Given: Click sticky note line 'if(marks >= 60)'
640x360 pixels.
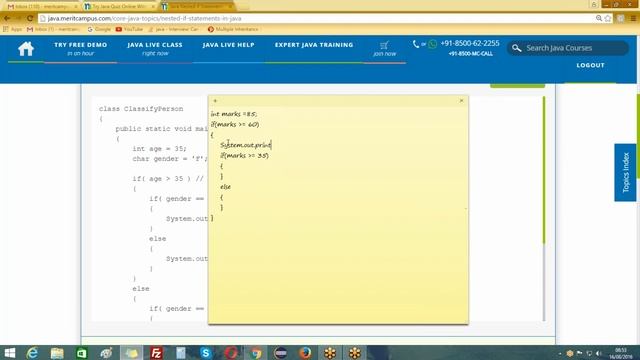Looking at the screenshot, I should coord(235,124).
